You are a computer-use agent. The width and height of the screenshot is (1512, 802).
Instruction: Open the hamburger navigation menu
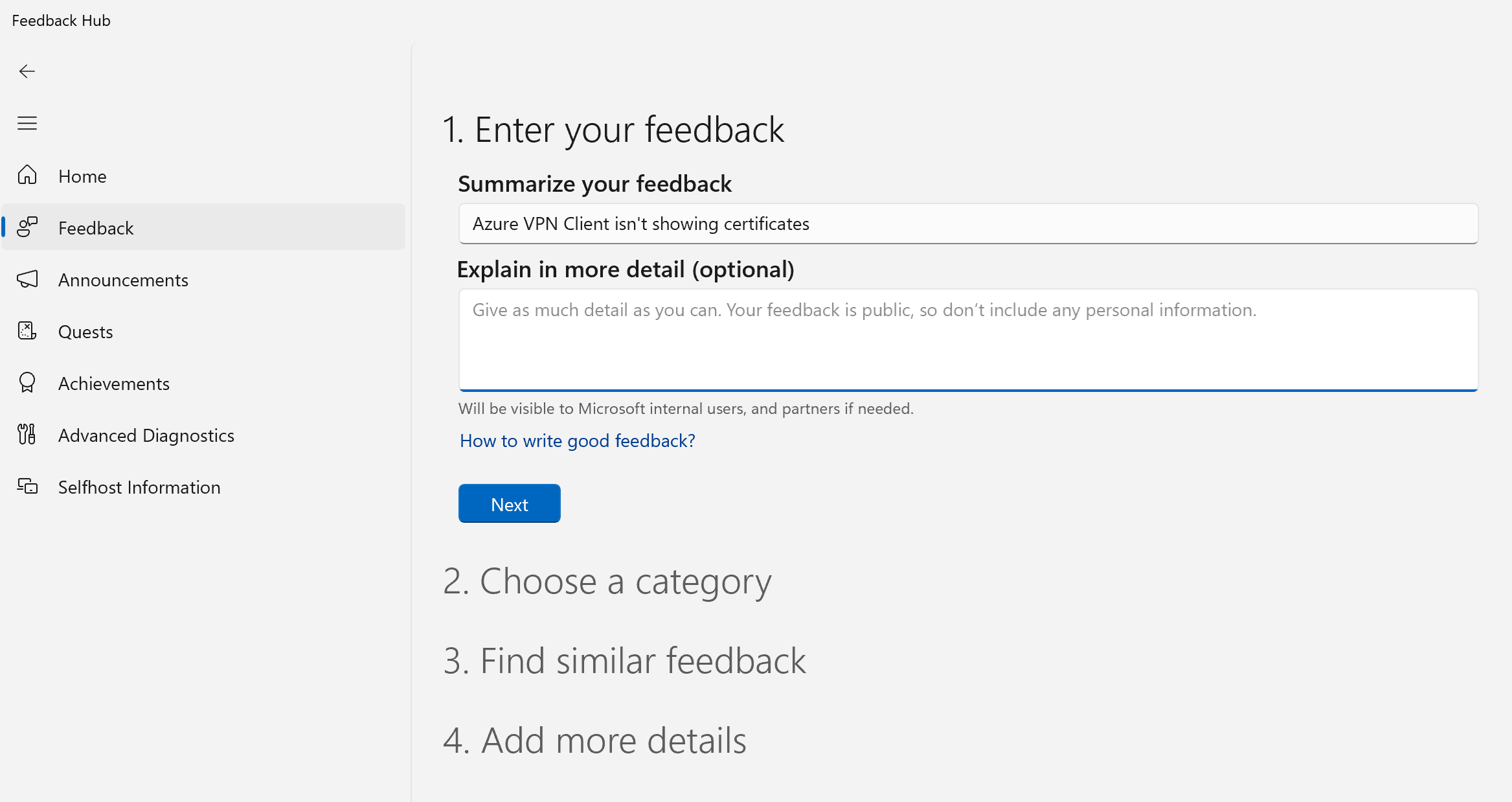[x=27, y=123]
